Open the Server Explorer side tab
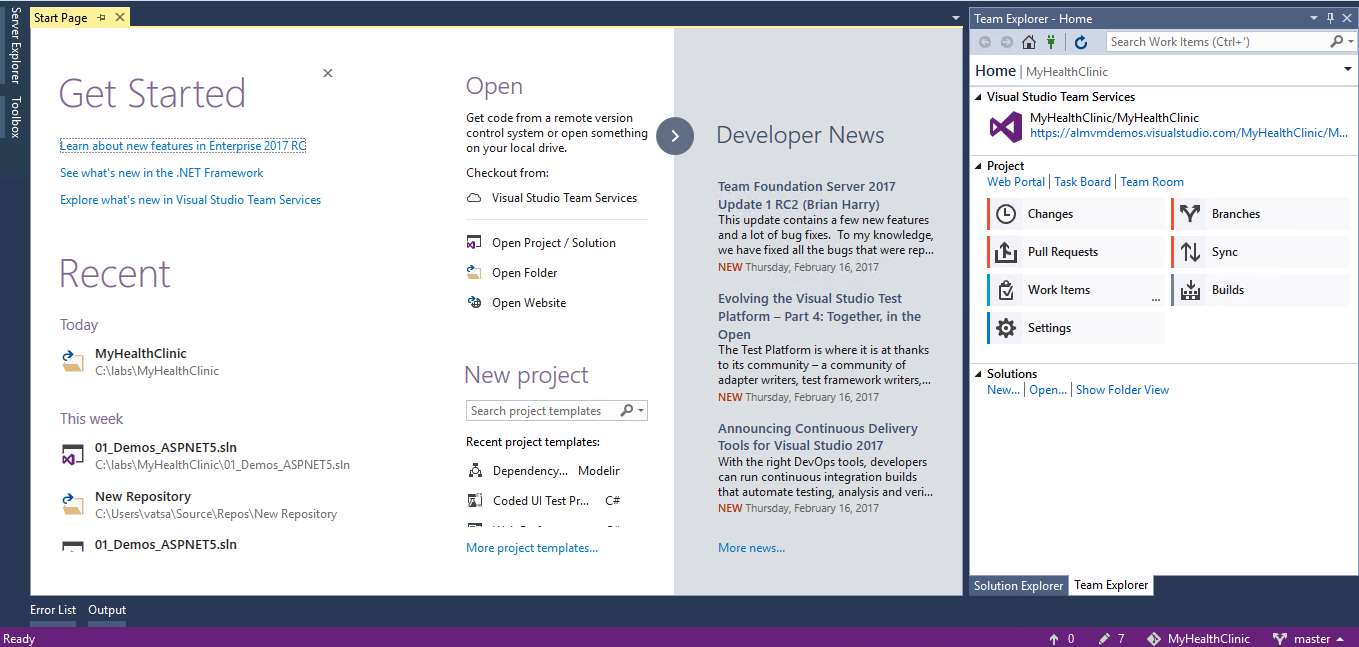The width and height of the screenshot is (1359, 647). coord(15,45)
